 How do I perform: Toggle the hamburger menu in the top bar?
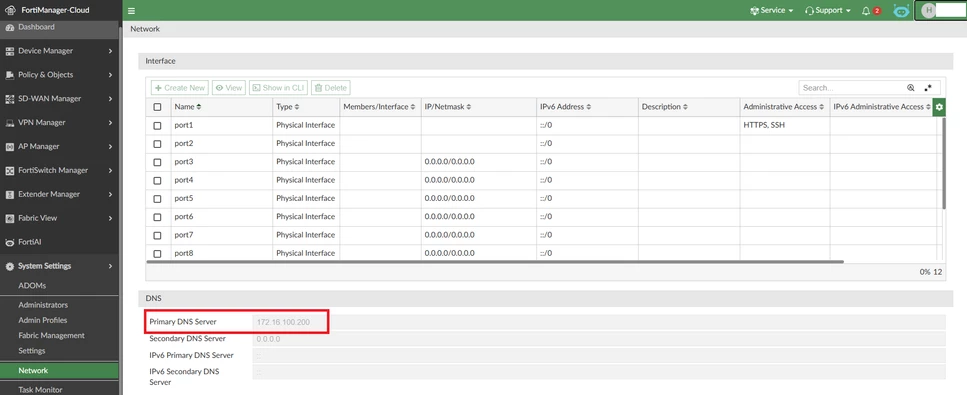[x=131, y=10]
